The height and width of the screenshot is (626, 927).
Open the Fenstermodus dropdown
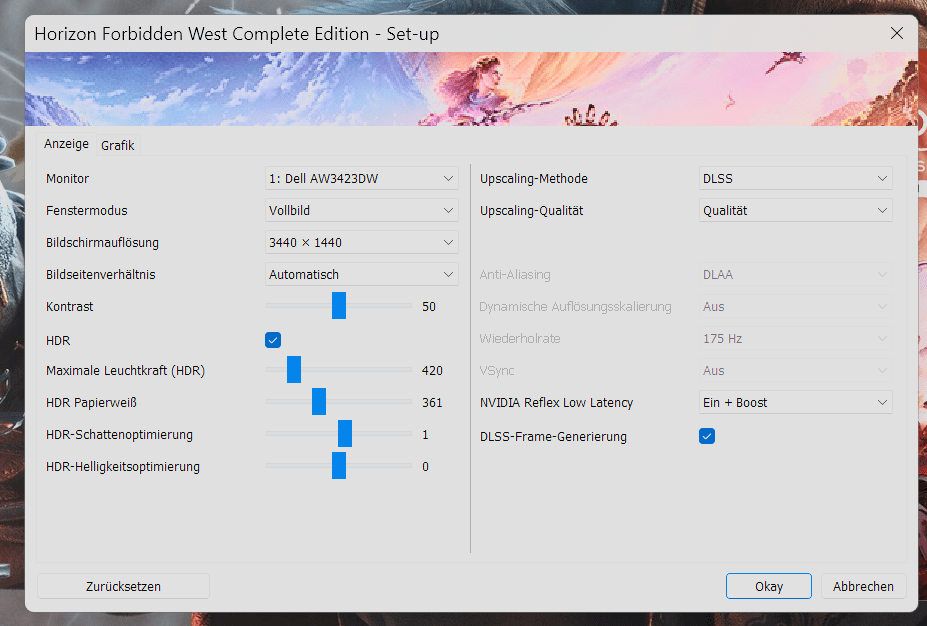(361, 210)
